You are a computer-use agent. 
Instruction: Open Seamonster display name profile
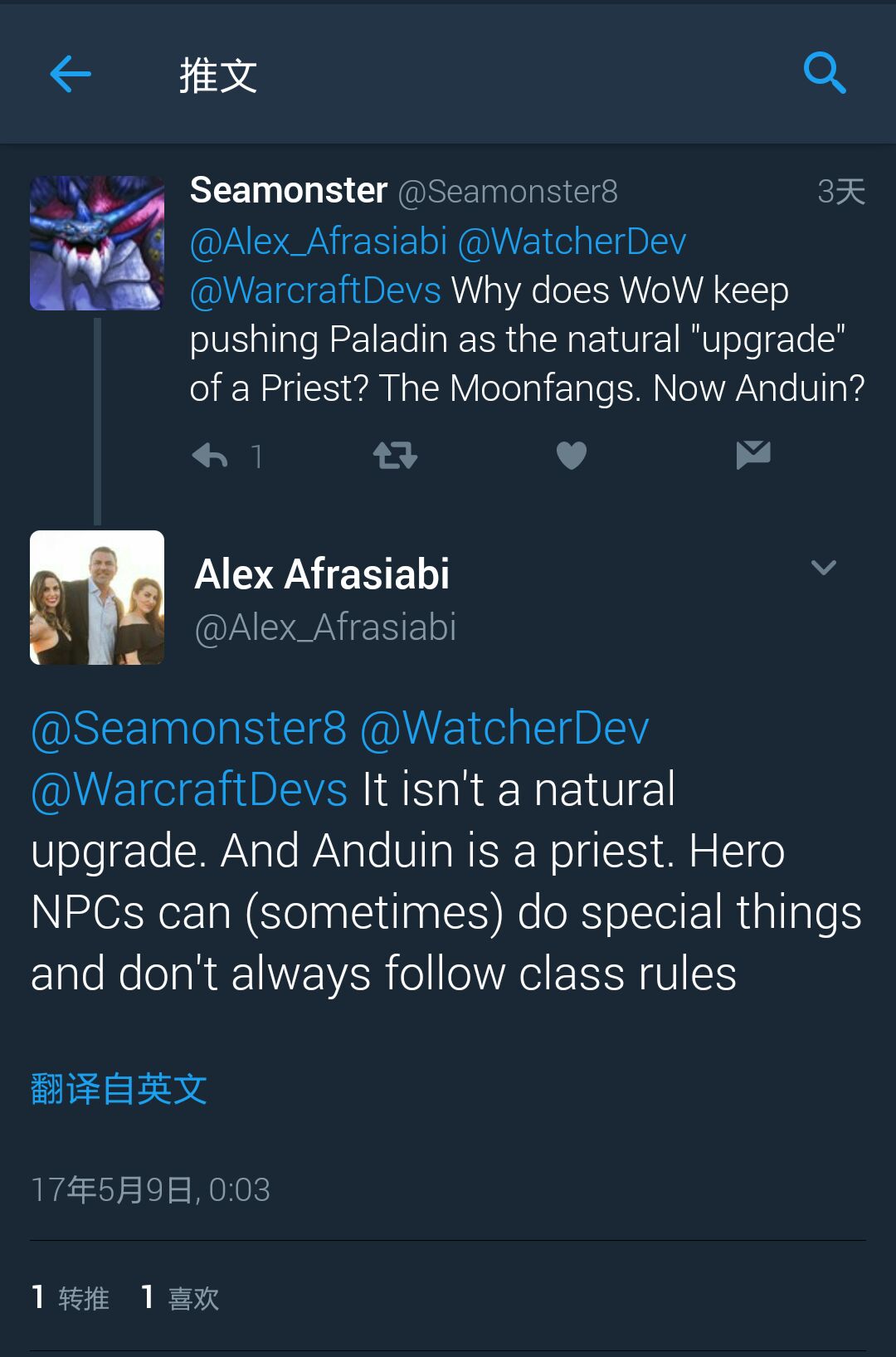(289, 191)
